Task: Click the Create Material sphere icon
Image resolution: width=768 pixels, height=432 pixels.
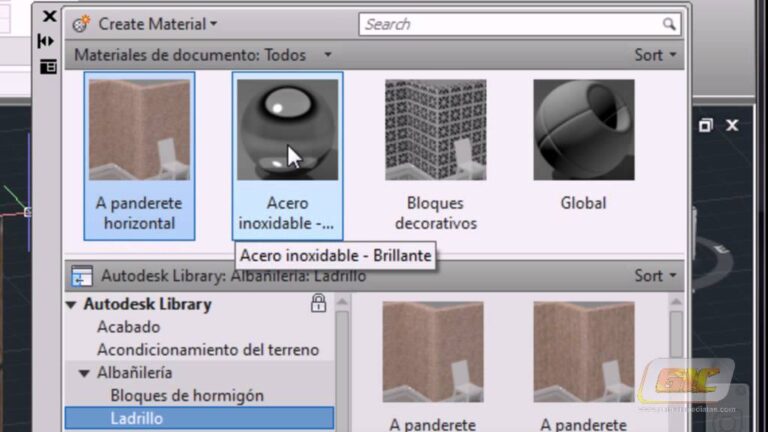Action: pos(81,24)
